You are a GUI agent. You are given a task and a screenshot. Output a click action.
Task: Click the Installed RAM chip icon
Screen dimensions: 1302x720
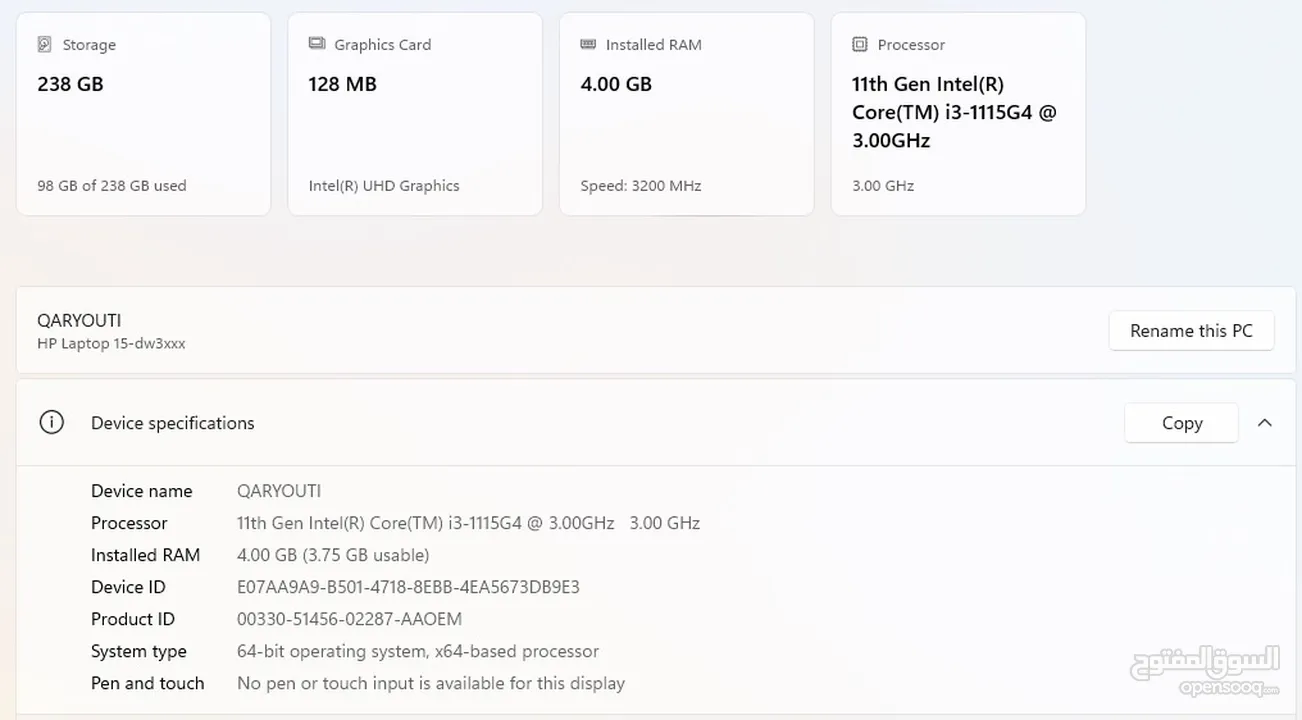pos(589,45)
